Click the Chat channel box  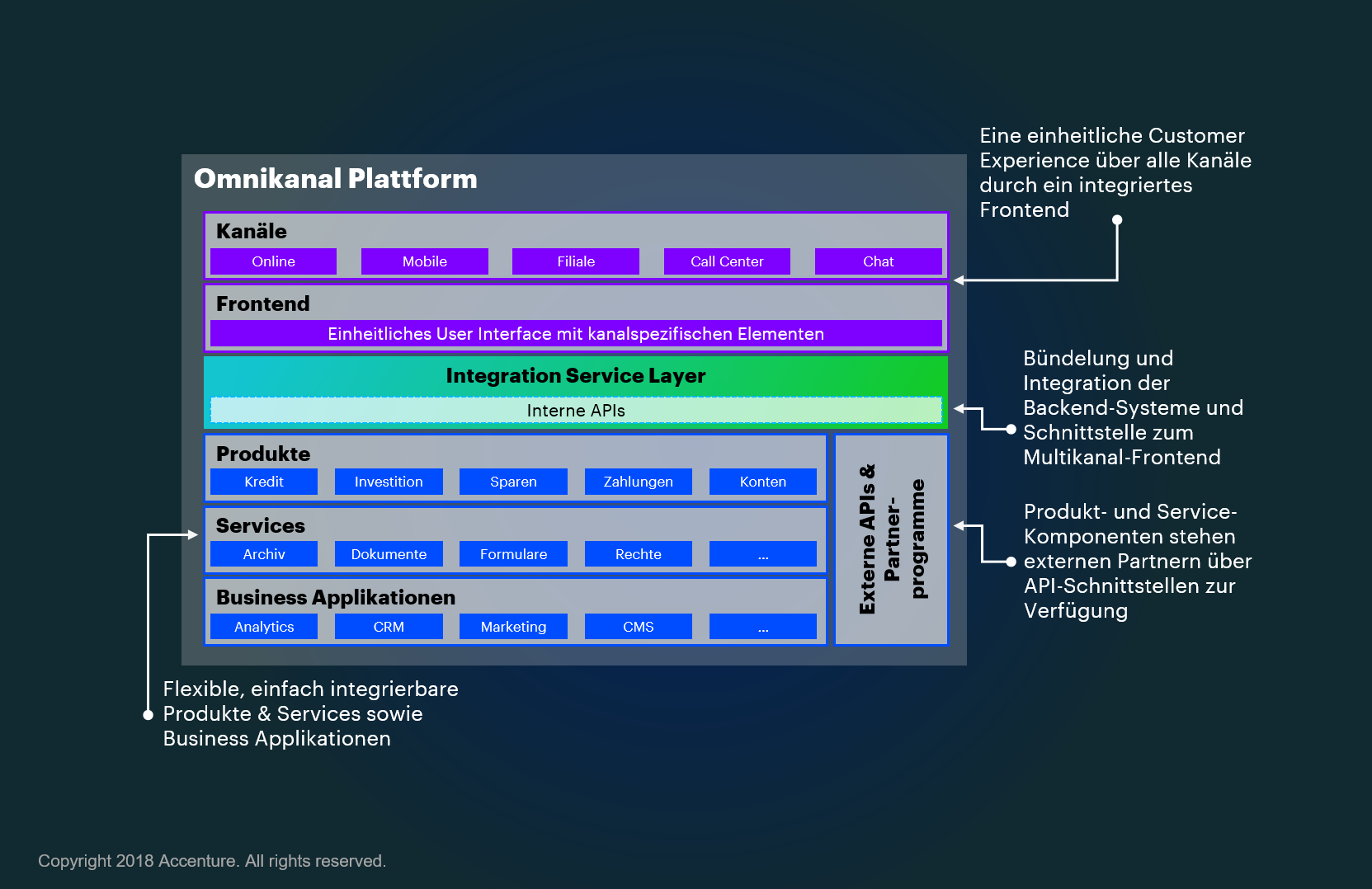[878, 261]
